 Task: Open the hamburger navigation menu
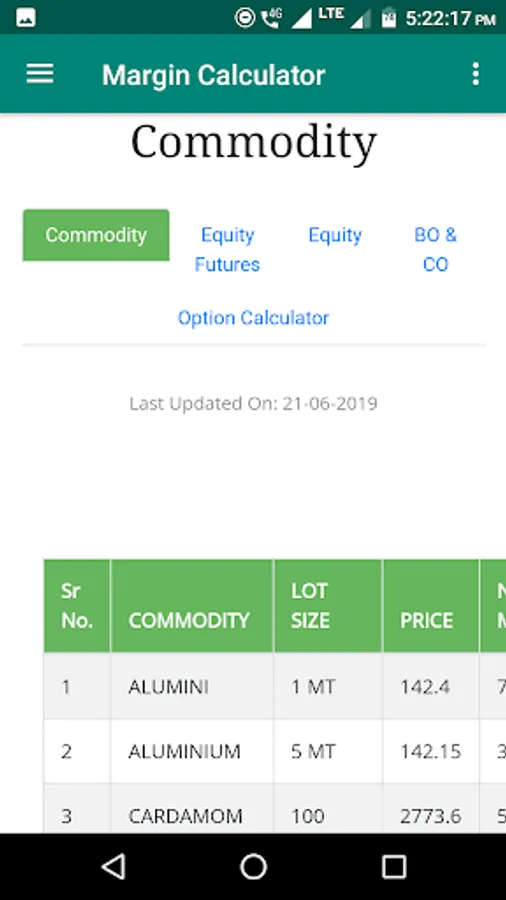(40, 74)
